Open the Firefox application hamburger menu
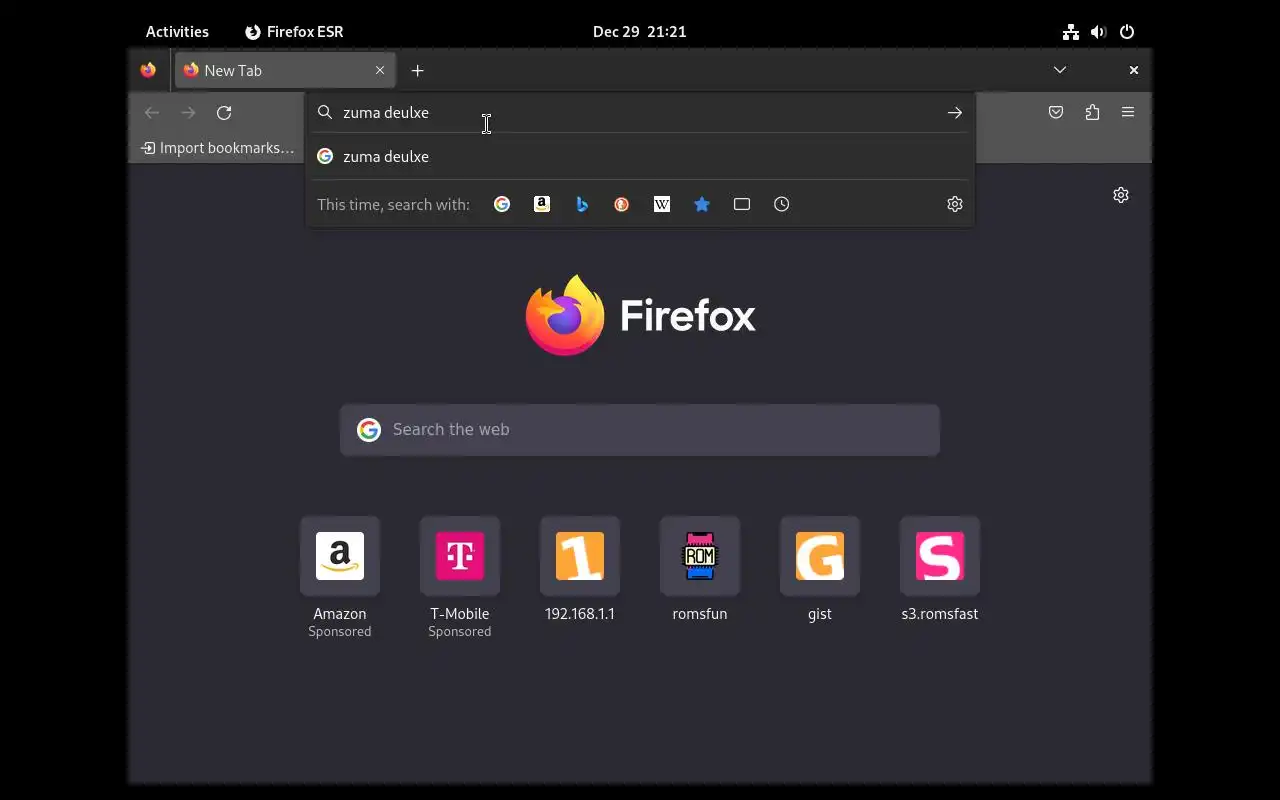The image size is (1280, 800). [x=1128, y=112]
